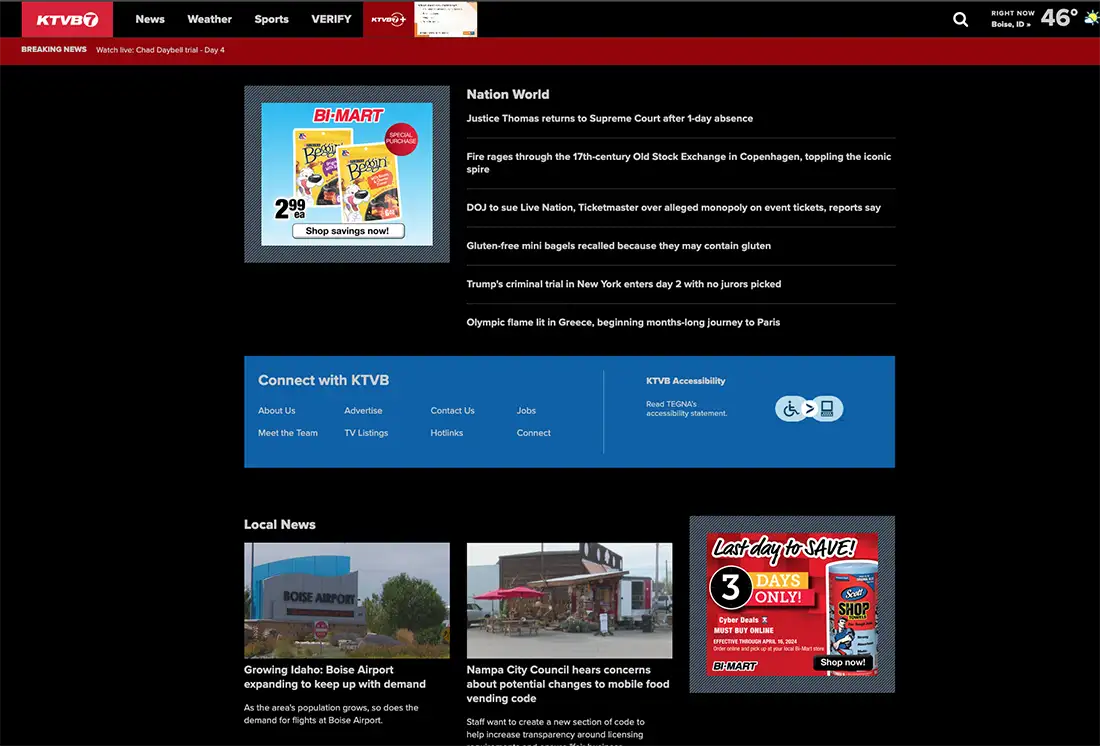Viewport: 1100px width, 746px height.
Task: Click the accessibility wheelchair-to-computer icon
Action: 809,408
